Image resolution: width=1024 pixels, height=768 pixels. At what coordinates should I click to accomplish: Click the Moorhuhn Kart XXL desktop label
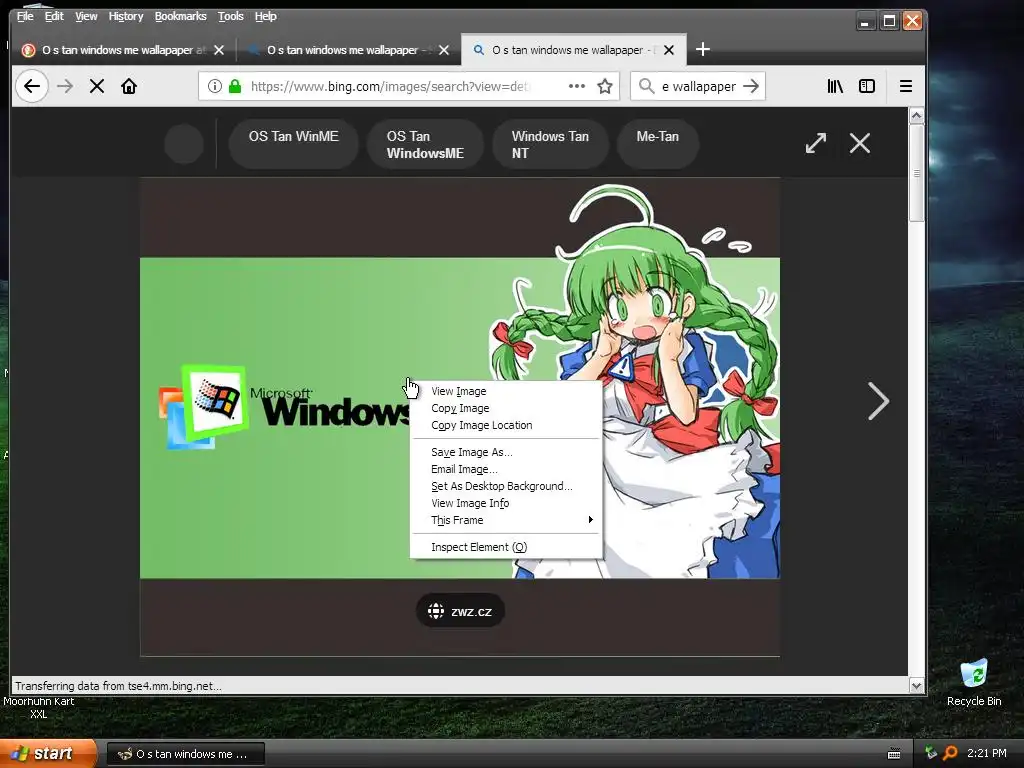coord(39,707)
